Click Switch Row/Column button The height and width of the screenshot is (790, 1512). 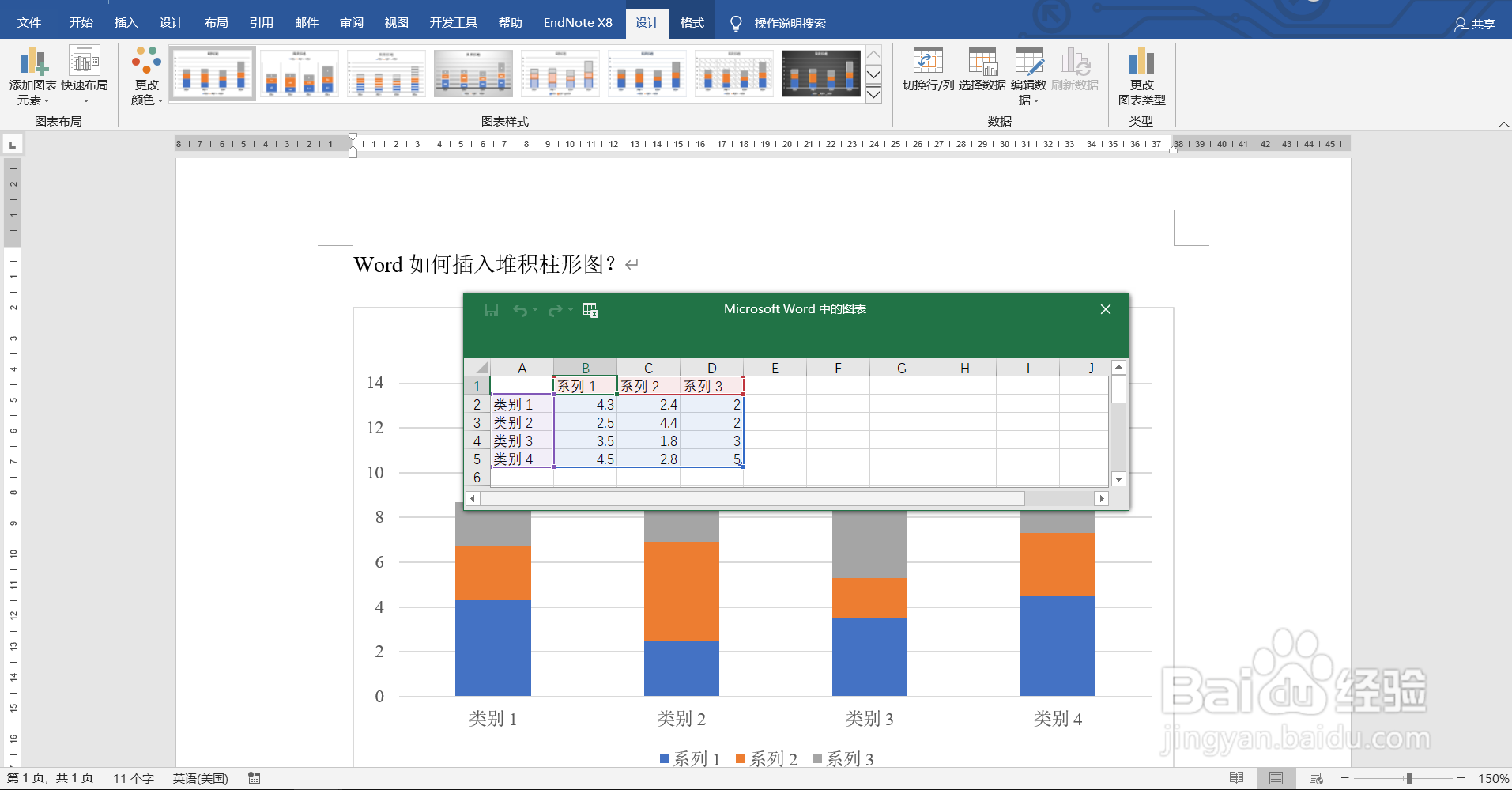928,70
